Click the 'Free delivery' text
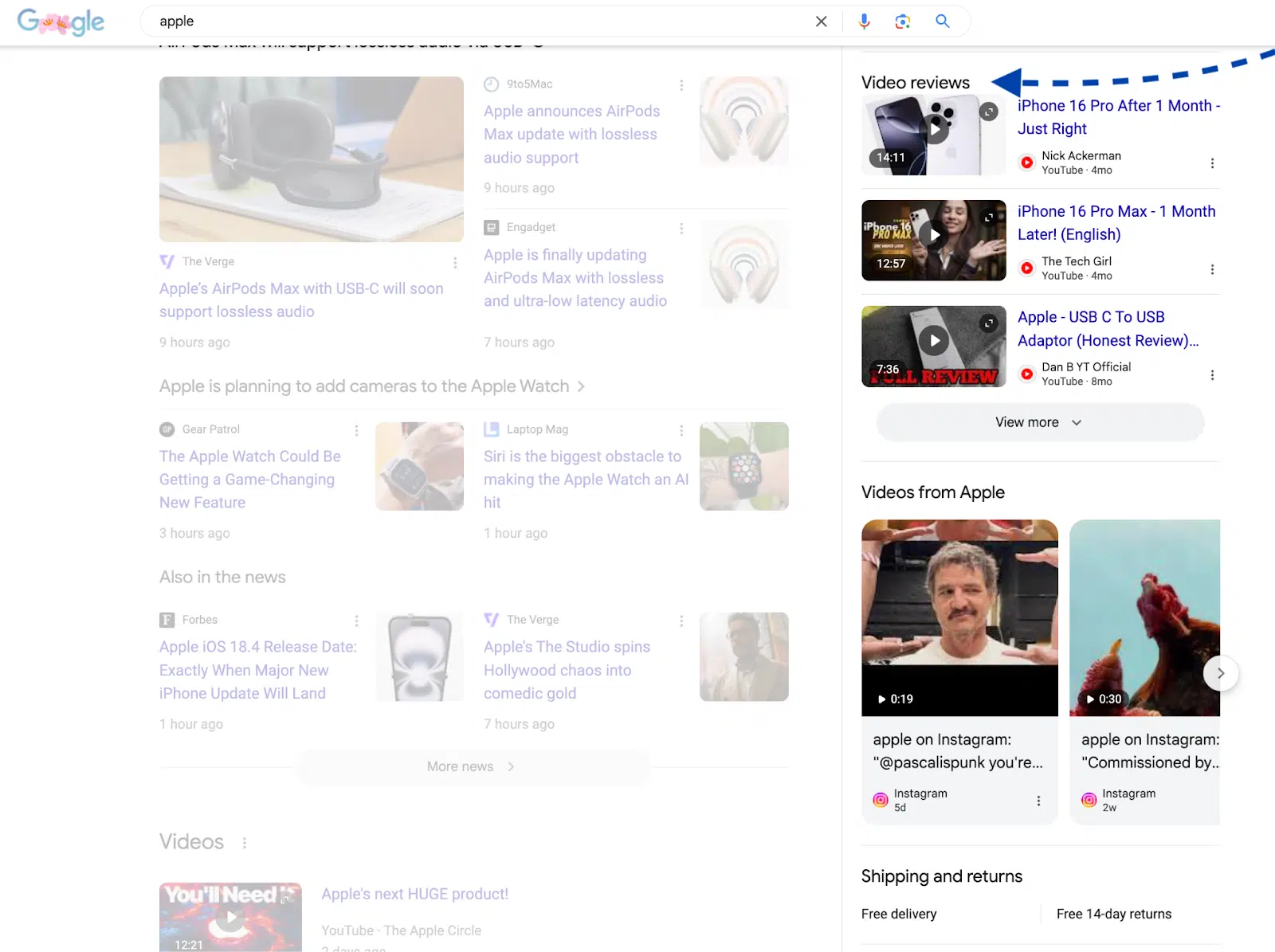The width and height of the screenshot is (1275, 952). 899,914
